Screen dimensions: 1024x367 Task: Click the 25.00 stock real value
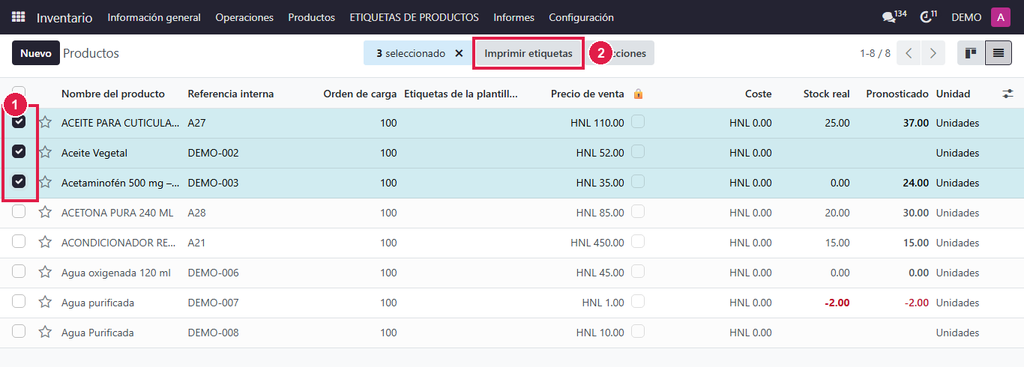(837, 123)
